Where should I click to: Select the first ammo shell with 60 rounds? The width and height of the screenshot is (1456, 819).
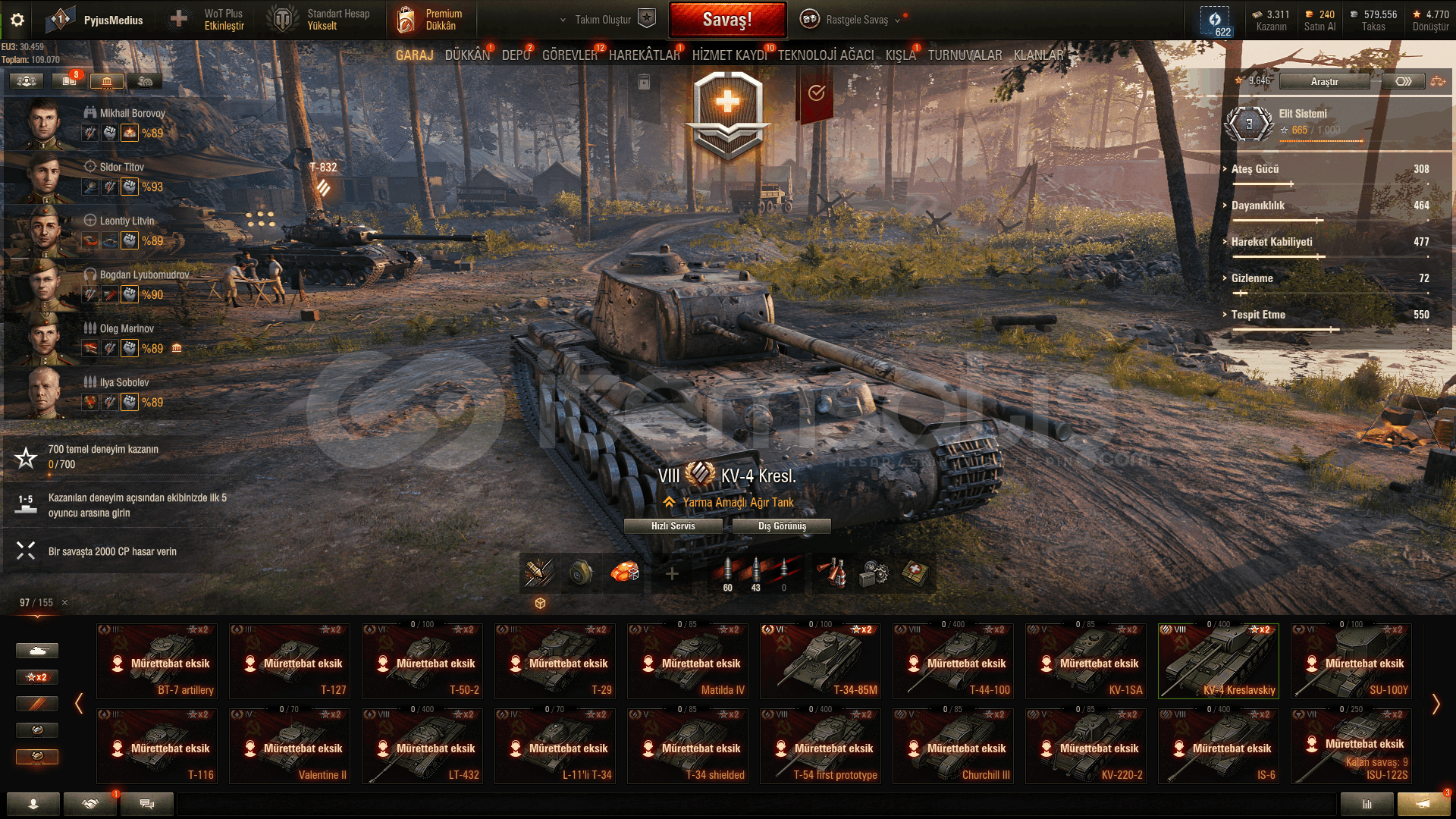click(x=727, y=574)
